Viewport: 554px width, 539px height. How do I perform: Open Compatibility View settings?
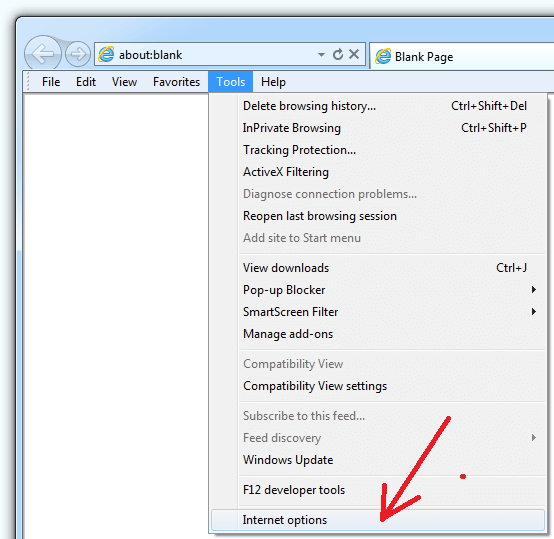tap(378, 386)
